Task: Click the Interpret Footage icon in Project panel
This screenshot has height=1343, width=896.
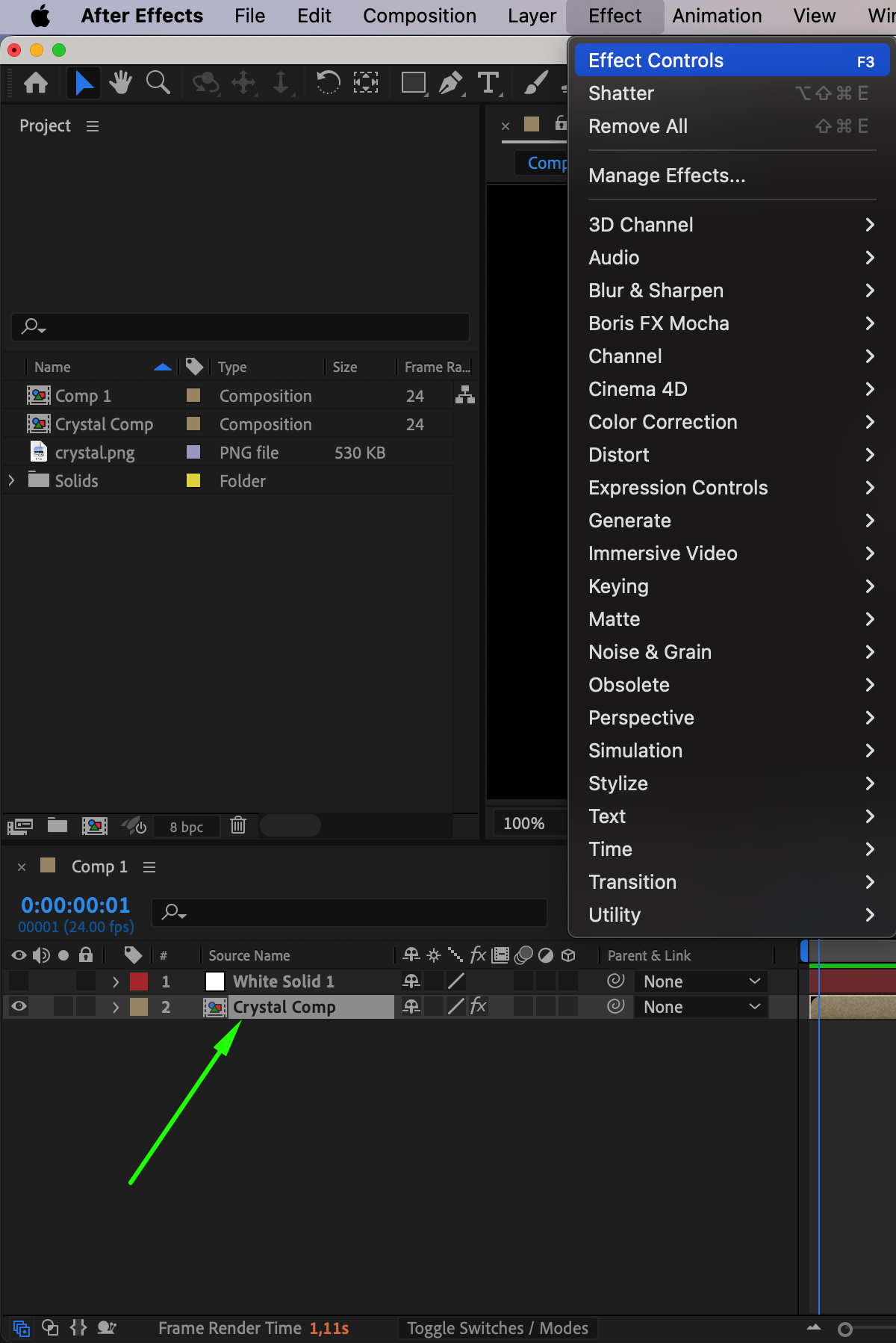Action: point(20,826)
